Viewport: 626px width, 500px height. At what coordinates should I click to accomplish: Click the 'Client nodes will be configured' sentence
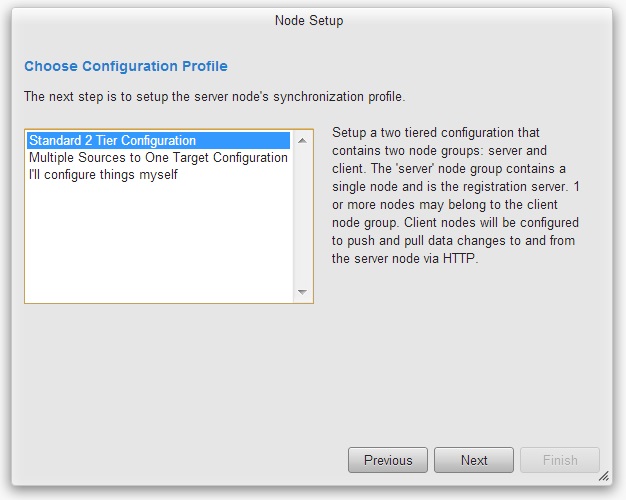[491, 222]
